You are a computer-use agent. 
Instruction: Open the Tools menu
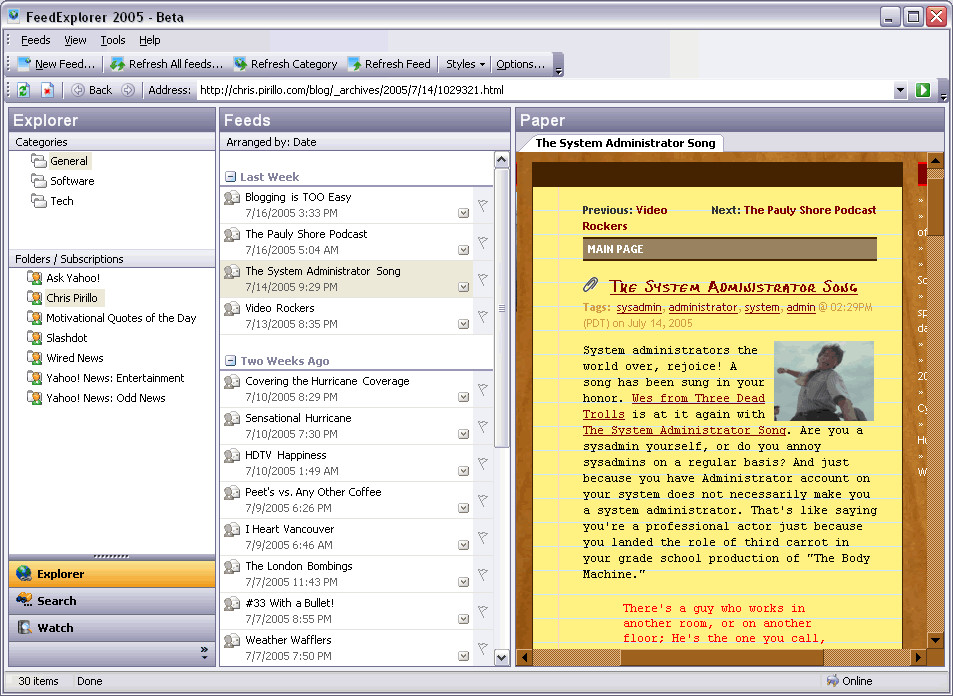click(113, 40)
